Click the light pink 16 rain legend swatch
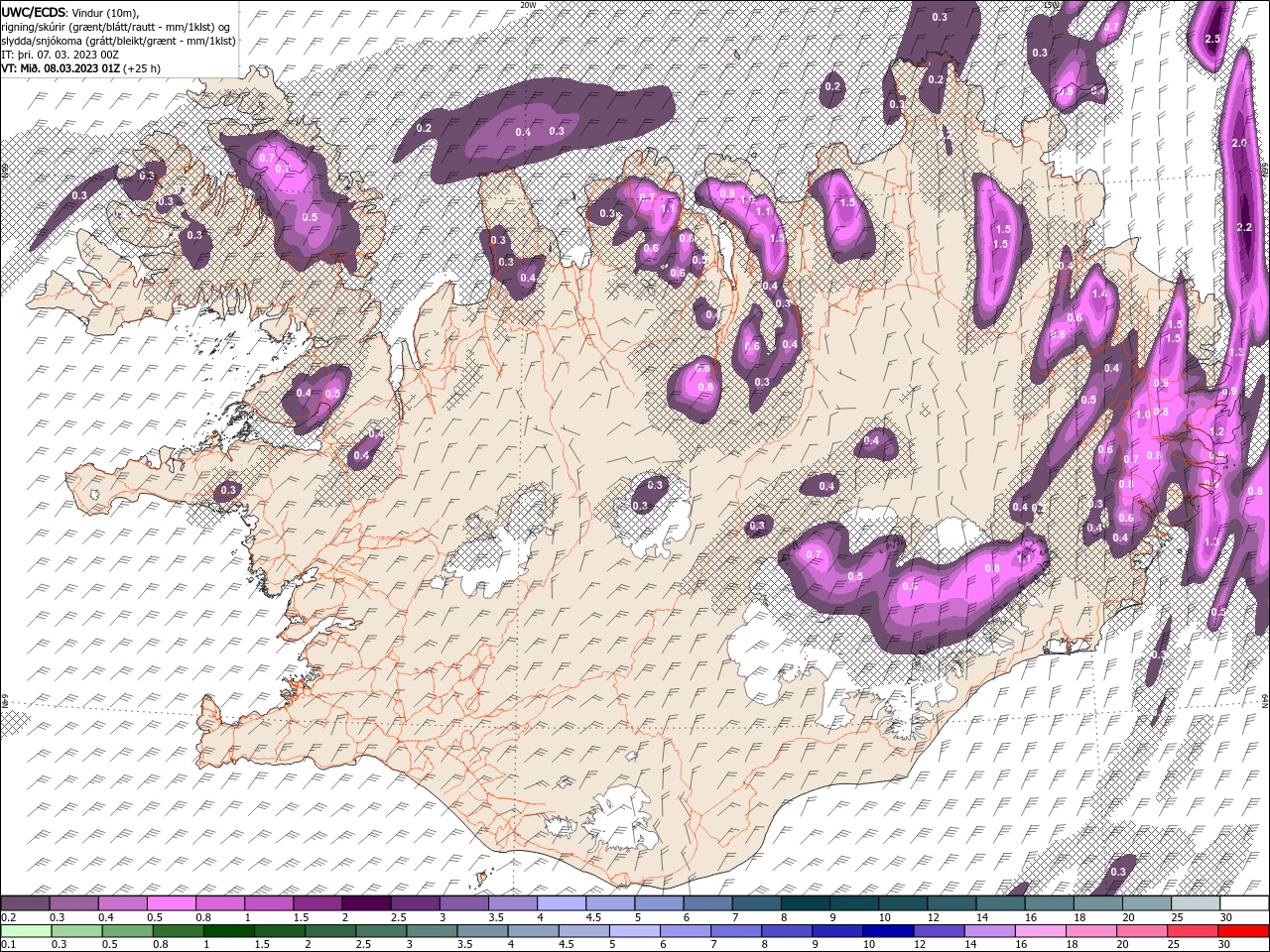1270x952 pixels. tap(1039, 930)
